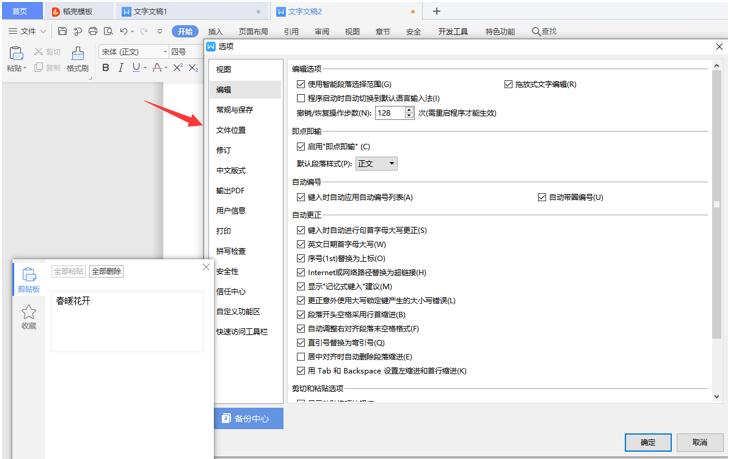Click the 稻壳模板 flame icon tab

point(56,12)
